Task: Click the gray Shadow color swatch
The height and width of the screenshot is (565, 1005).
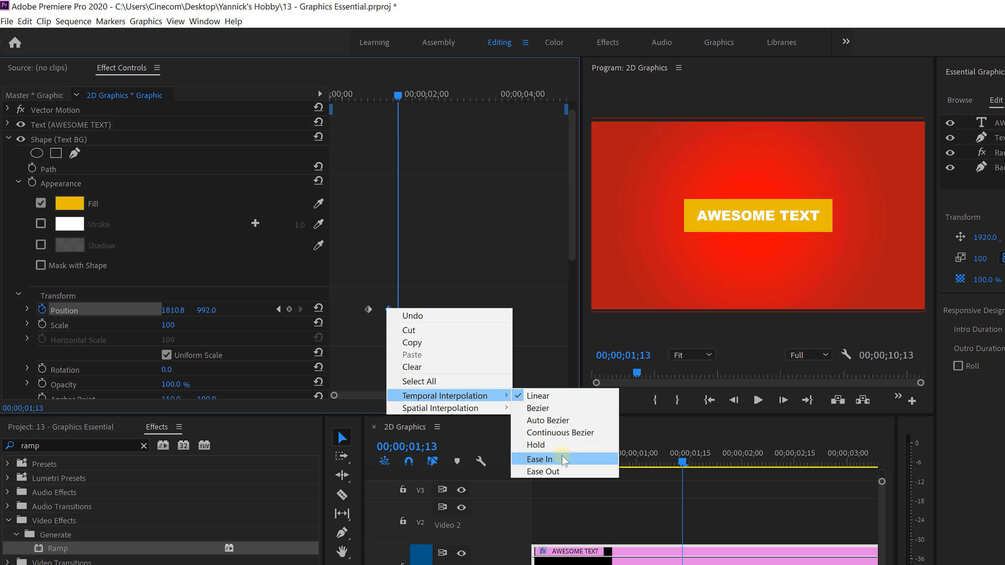Action: tap(69, 245)
